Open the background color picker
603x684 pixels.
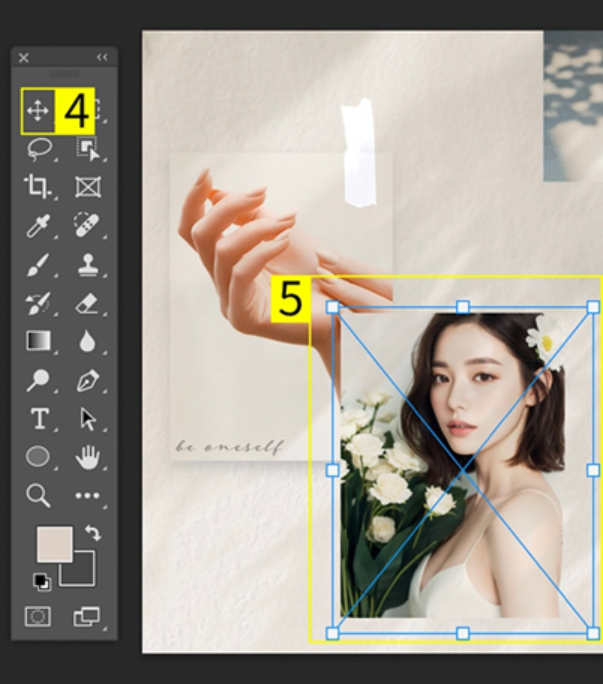point(85,575)
